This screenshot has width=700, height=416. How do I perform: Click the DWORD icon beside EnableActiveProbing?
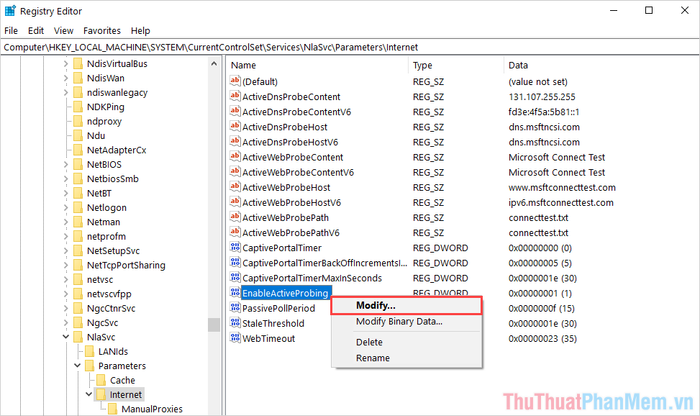click(235, 292)
